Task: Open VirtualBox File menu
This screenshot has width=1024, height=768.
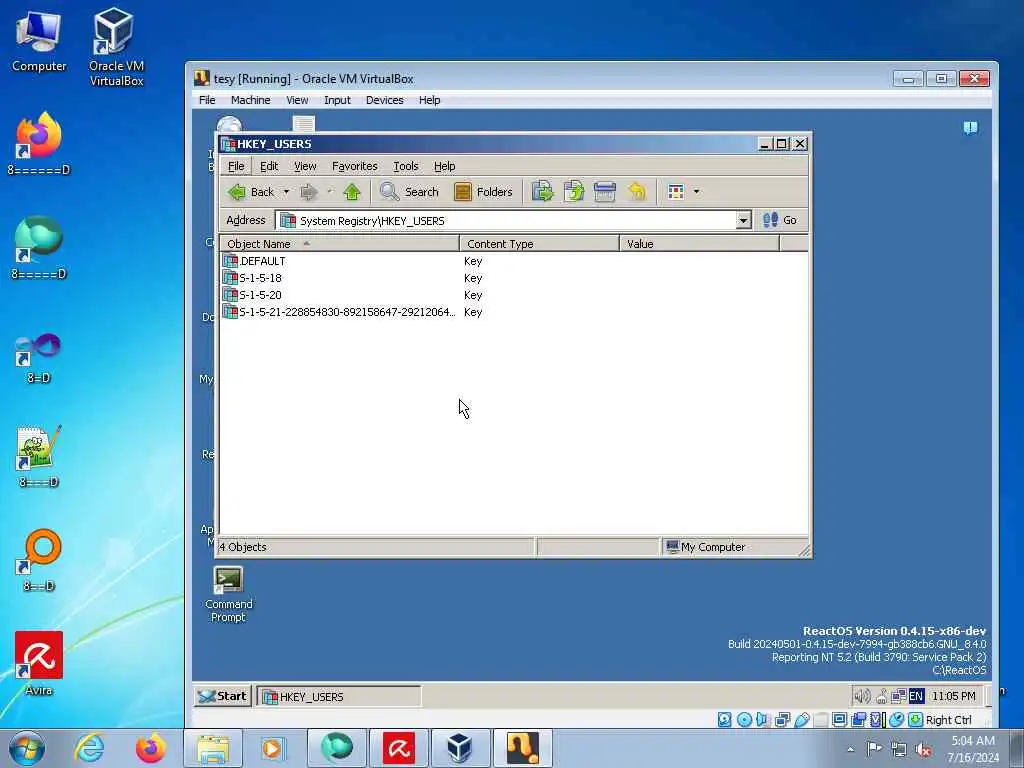Action: point(207,100)
